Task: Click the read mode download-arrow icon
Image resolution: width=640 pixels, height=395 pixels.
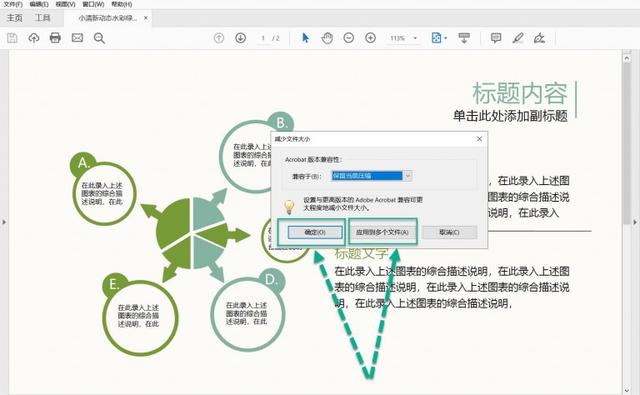Action: pyautogui.click(x=464, y=38)
